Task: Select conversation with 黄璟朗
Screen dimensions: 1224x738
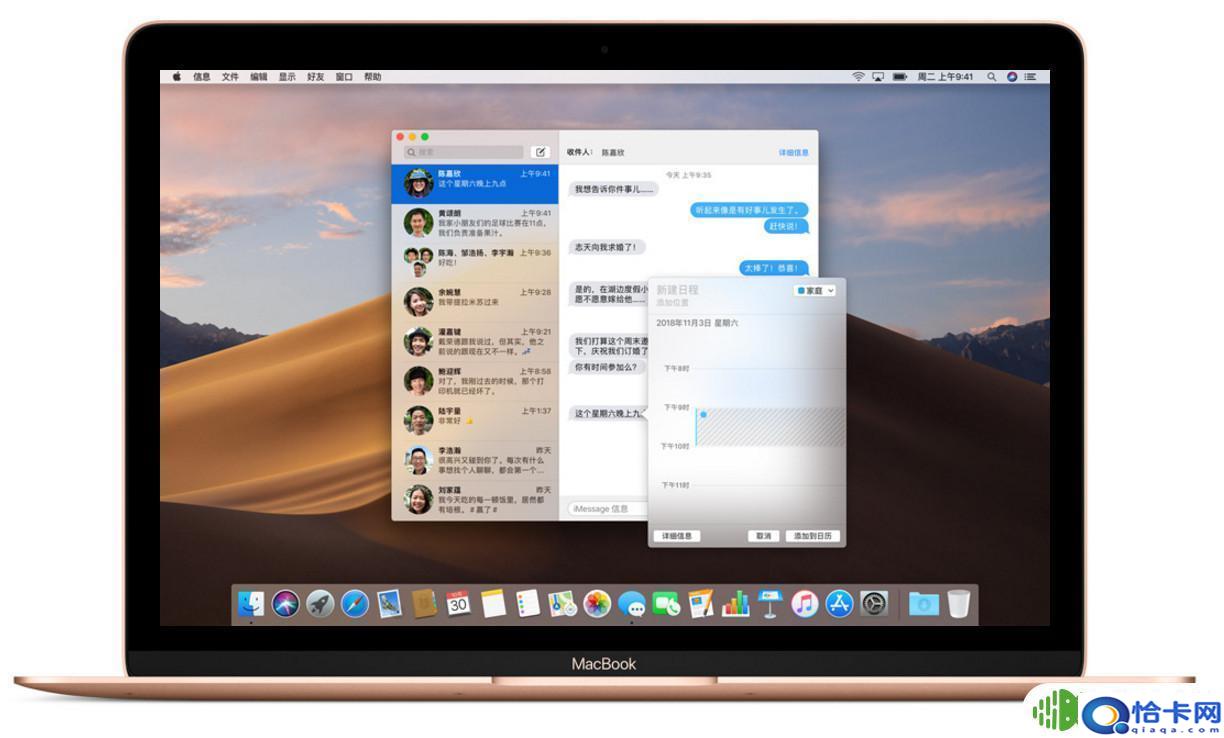Action: click(x=474, y=223)
